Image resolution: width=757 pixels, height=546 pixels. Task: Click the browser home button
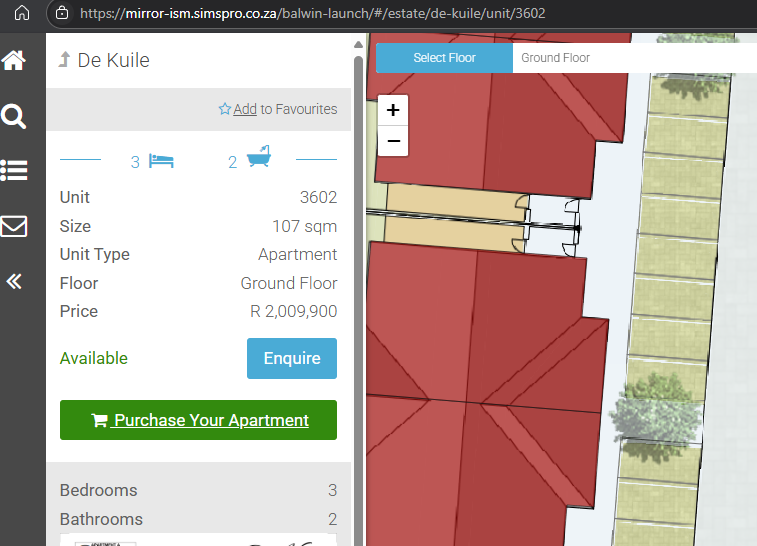[22, 13]
